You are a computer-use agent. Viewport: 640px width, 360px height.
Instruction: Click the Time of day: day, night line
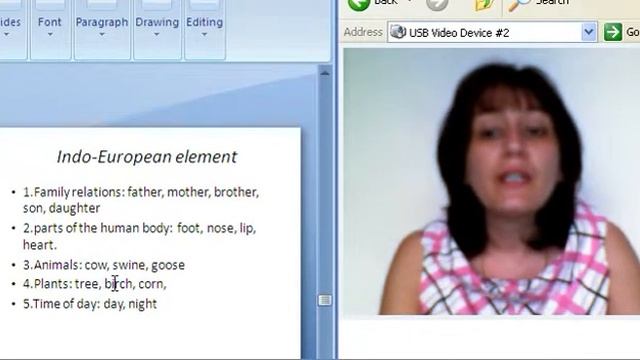pos(90,304)
